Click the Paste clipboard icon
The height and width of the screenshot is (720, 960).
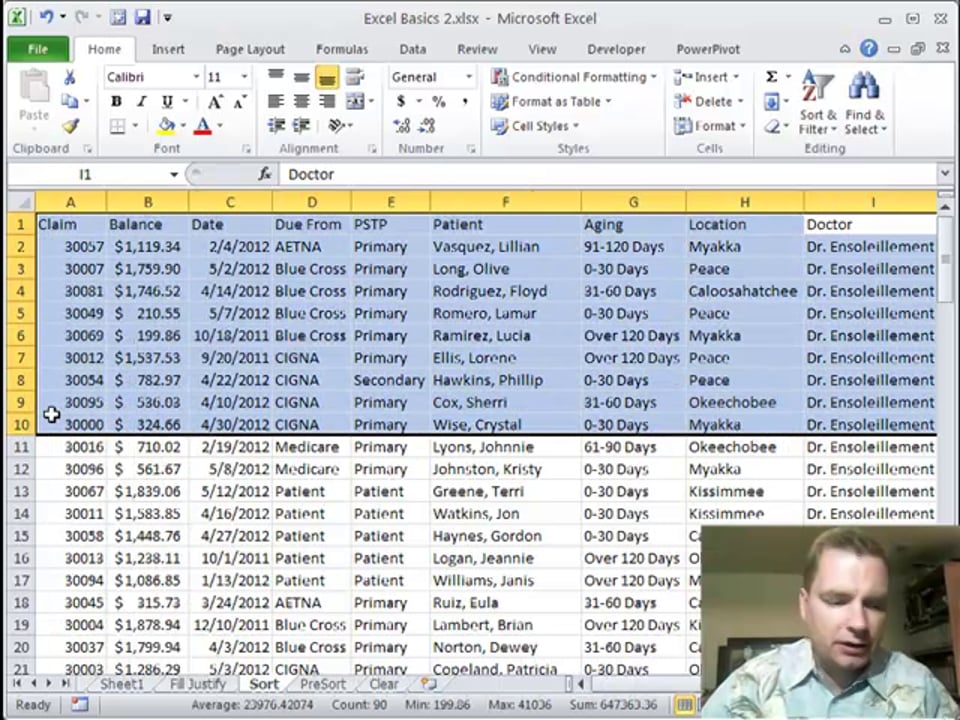coord(34,87)
